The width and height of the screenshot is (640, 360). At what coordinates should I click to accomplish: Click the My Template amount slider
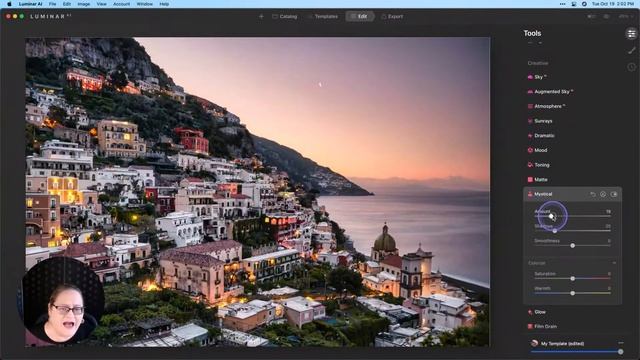pos(576,351)
